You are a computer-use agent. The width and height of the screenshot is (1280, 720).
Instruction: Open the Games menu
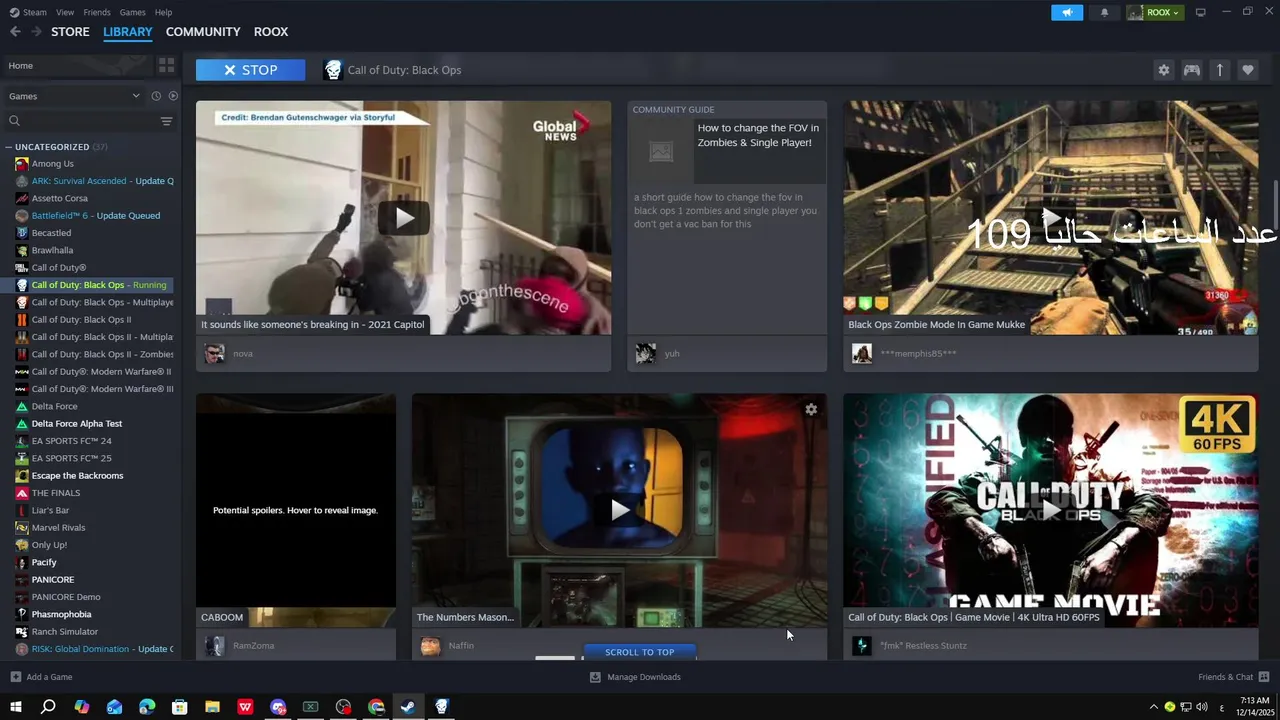132,12
